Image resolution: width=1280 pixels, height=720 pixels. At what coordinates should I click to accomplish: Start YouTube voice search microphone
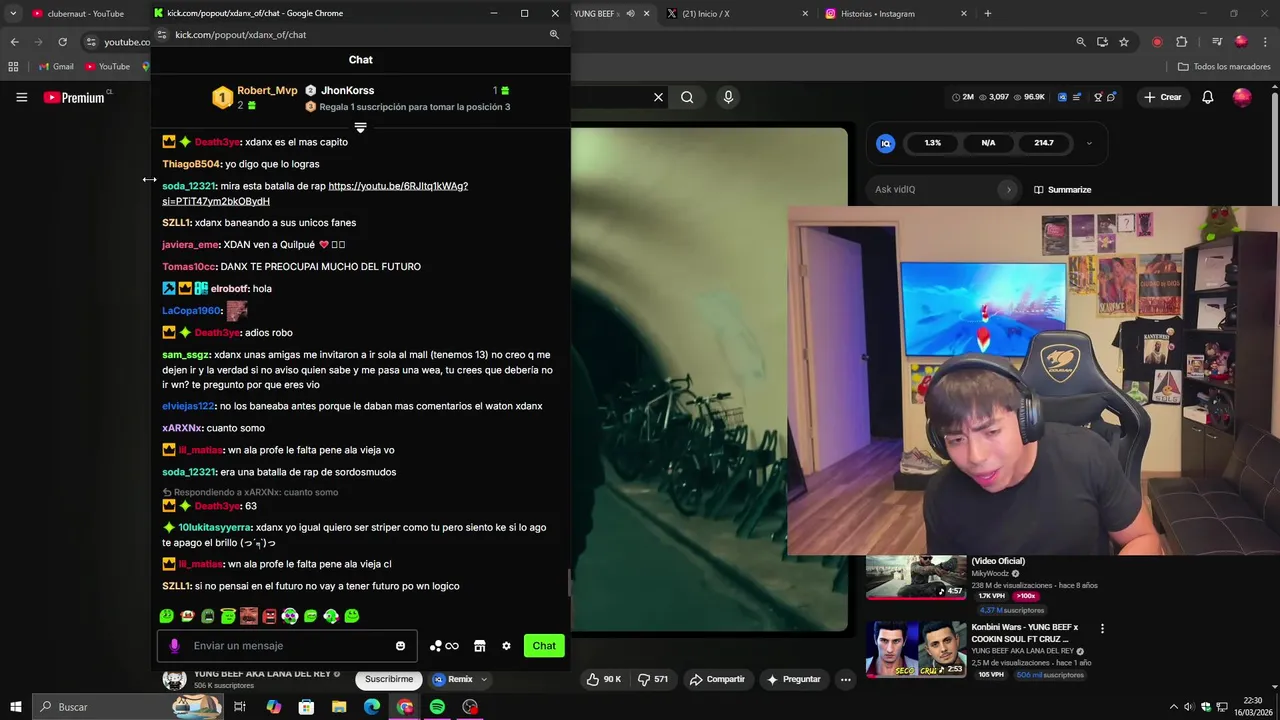coord(728,97)
